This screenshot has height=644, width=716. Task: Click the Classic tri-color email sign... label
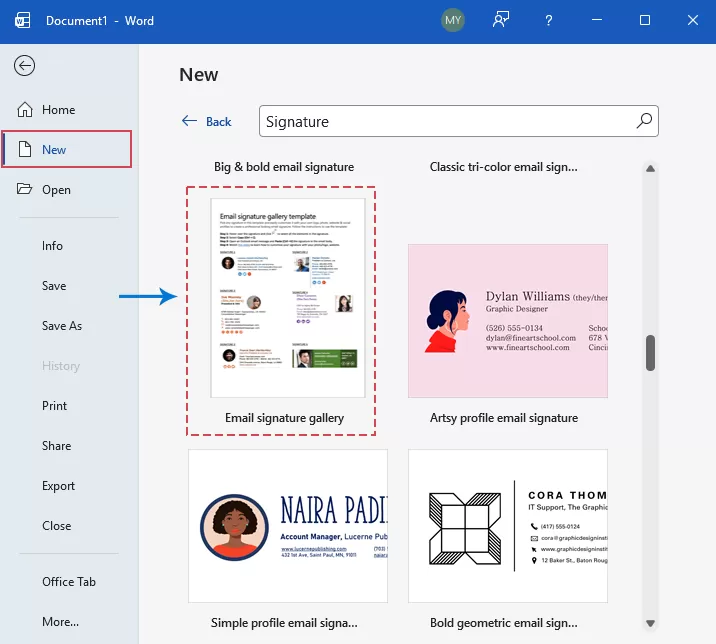504,167
